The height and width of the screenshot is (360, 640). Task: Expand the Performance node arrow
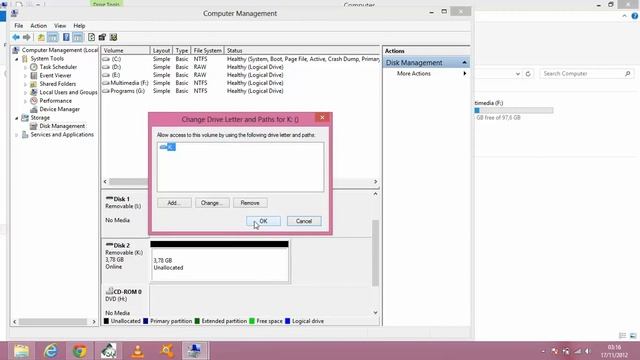[x=25, y=101]
